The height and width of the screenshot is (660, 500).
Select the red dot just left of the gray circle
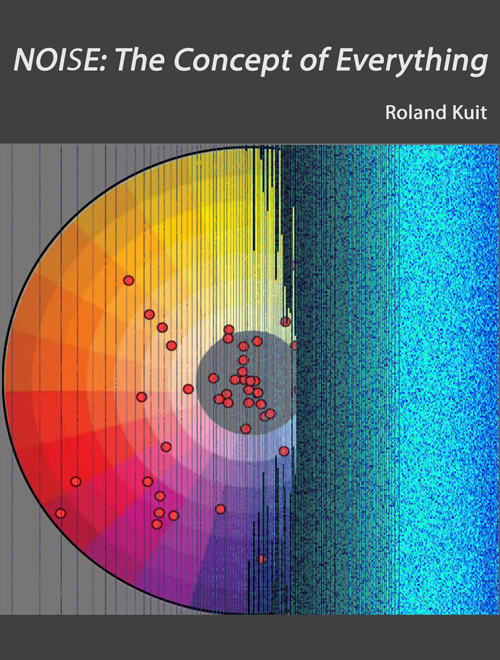click(188, 389)
